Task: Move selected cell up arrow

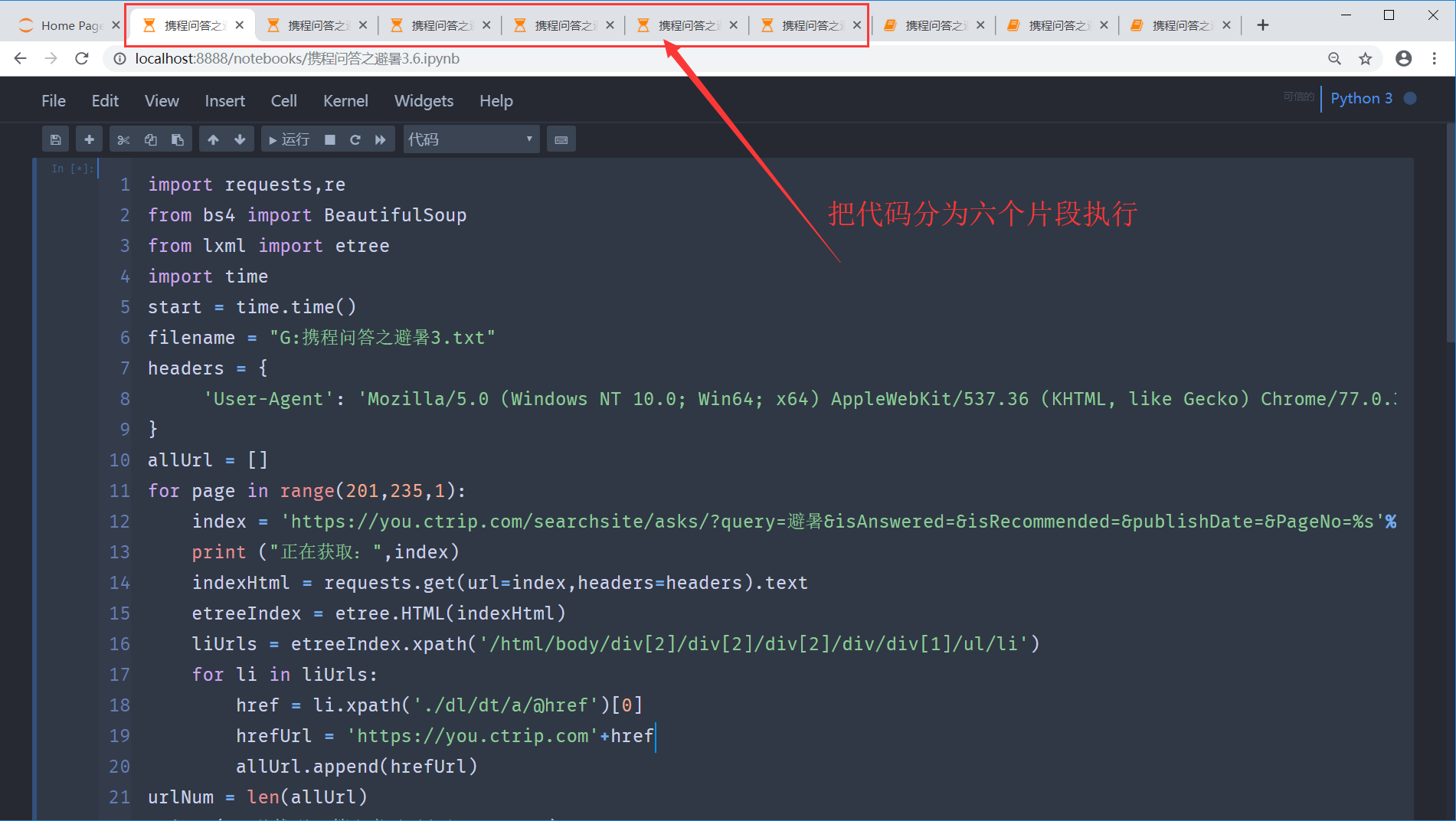Action: [213, 139]
